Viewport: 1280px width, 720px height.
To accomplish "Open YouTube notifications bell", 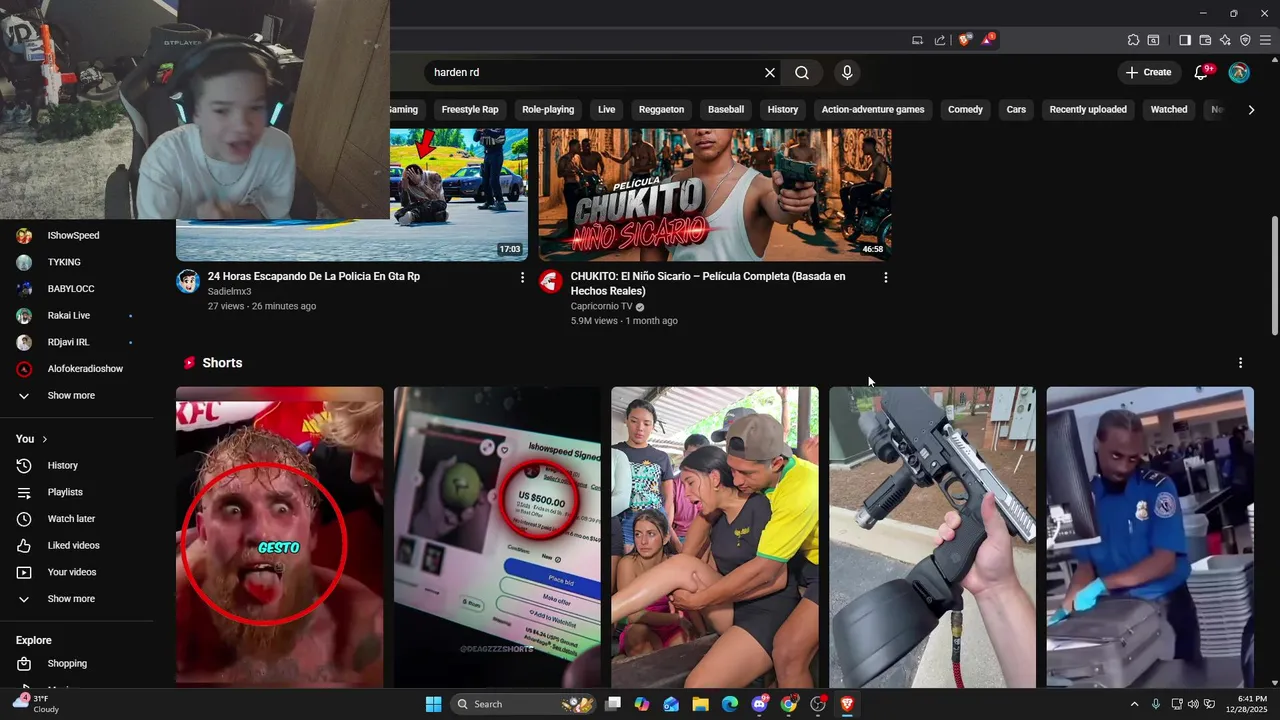I will 1203,72.
